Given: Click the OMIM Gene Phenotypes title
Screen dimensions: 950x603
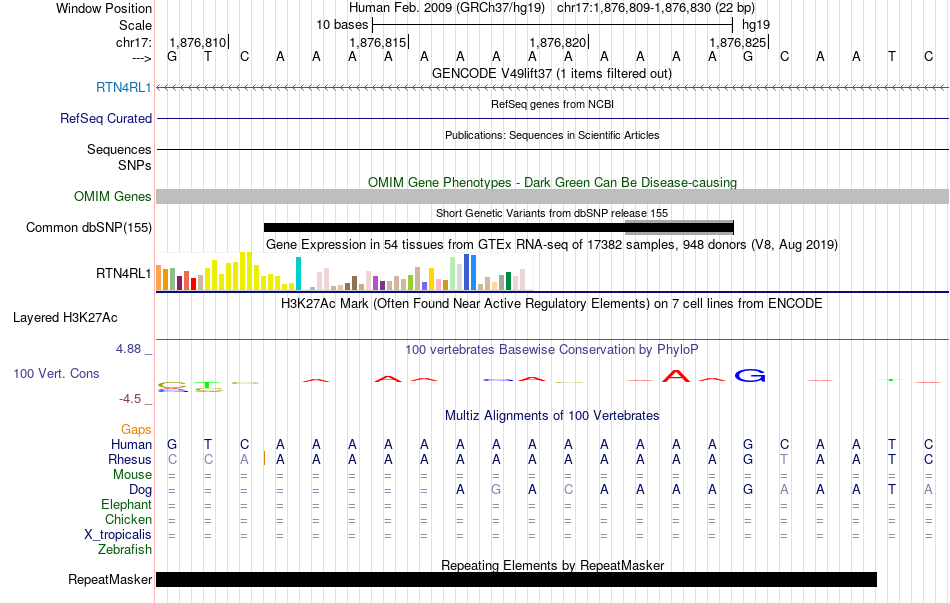Looking at the screenshot, I should pos(552,182).
